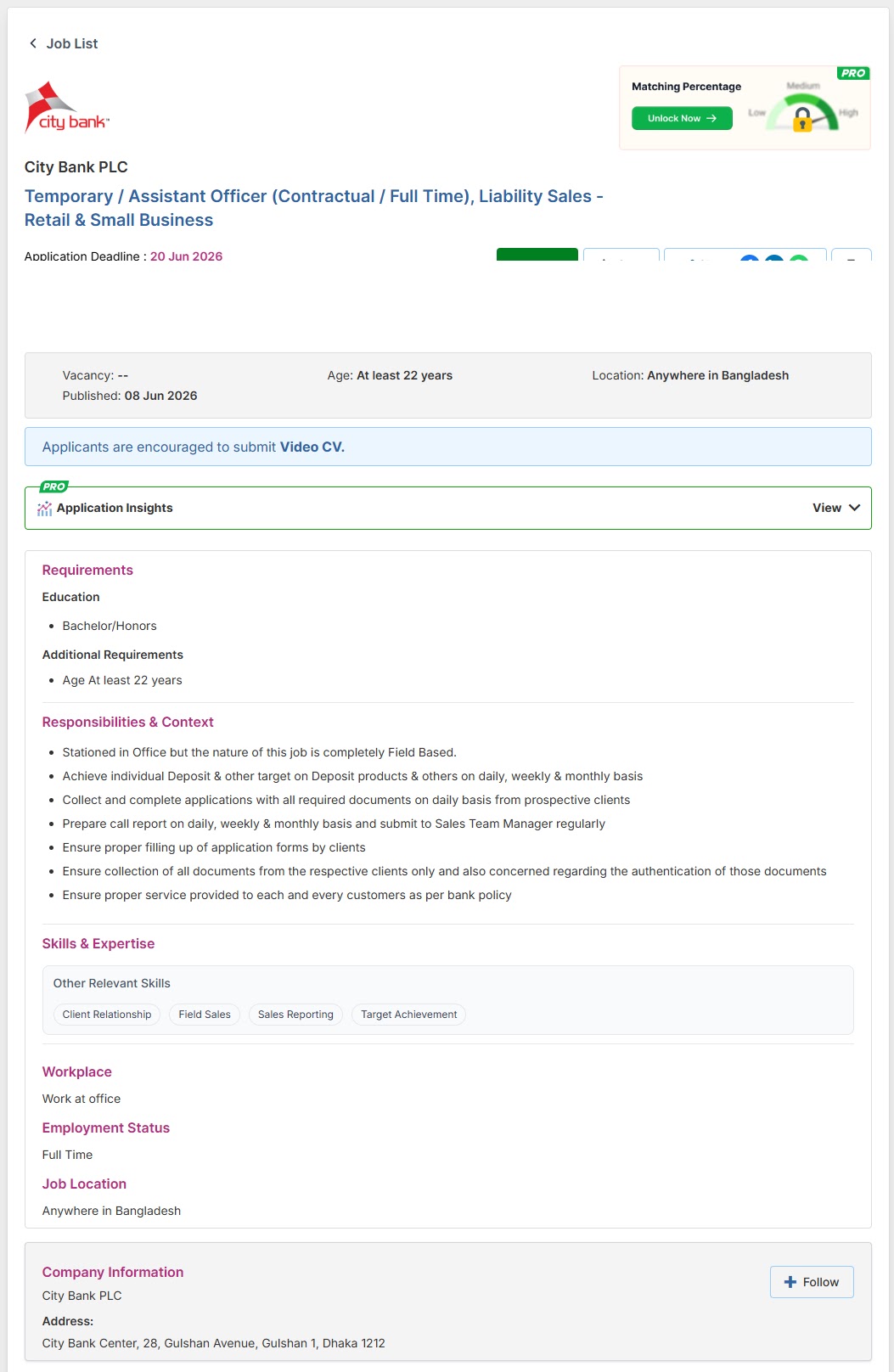Click the Age At least 22 years summary
Screen dimensions: 894x1372
tap(390, 375)
